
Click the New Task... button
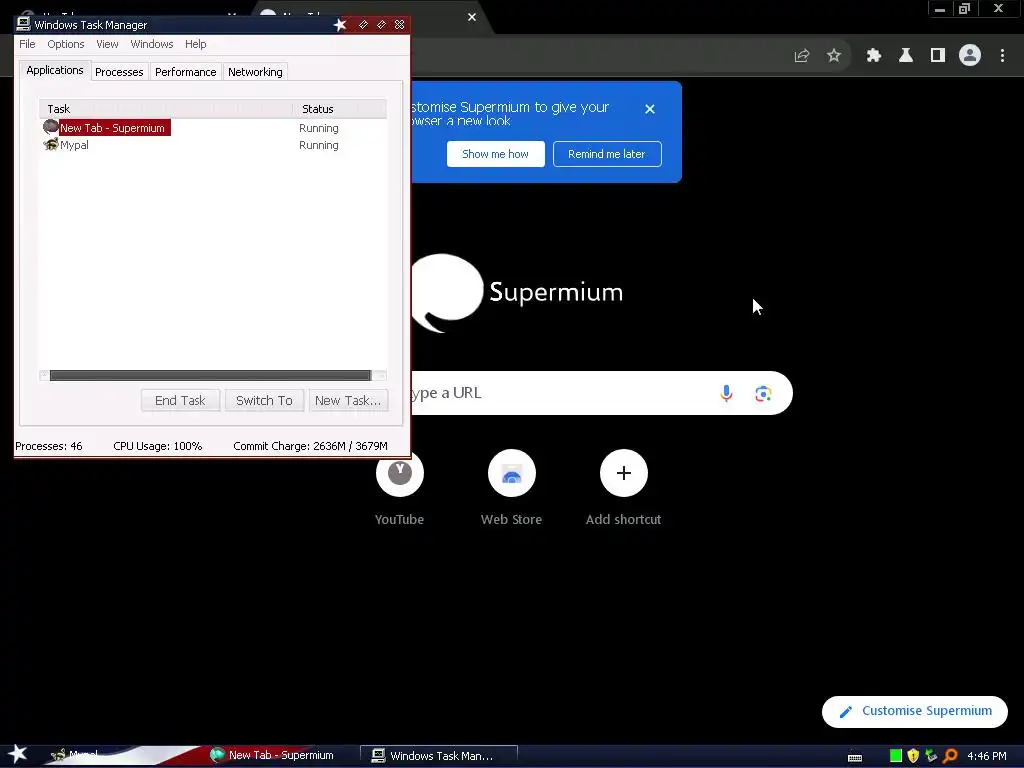pyautogui.click(x=347, y=400)
